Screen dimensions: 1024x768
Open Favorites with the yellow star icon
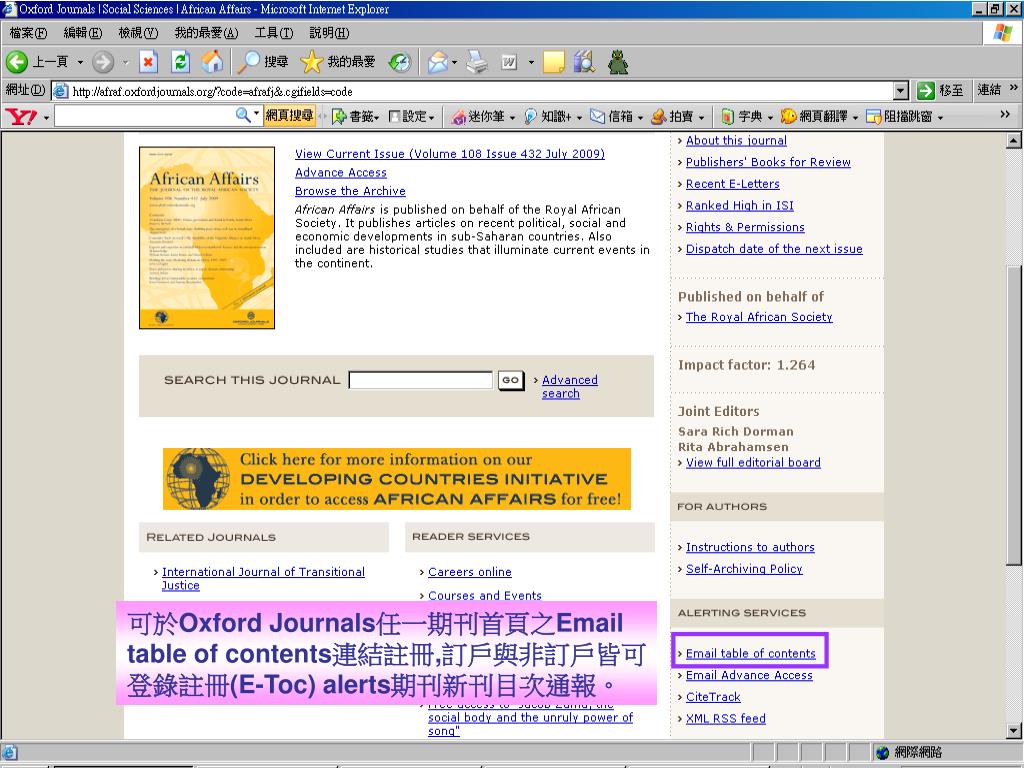click(338, 62)
